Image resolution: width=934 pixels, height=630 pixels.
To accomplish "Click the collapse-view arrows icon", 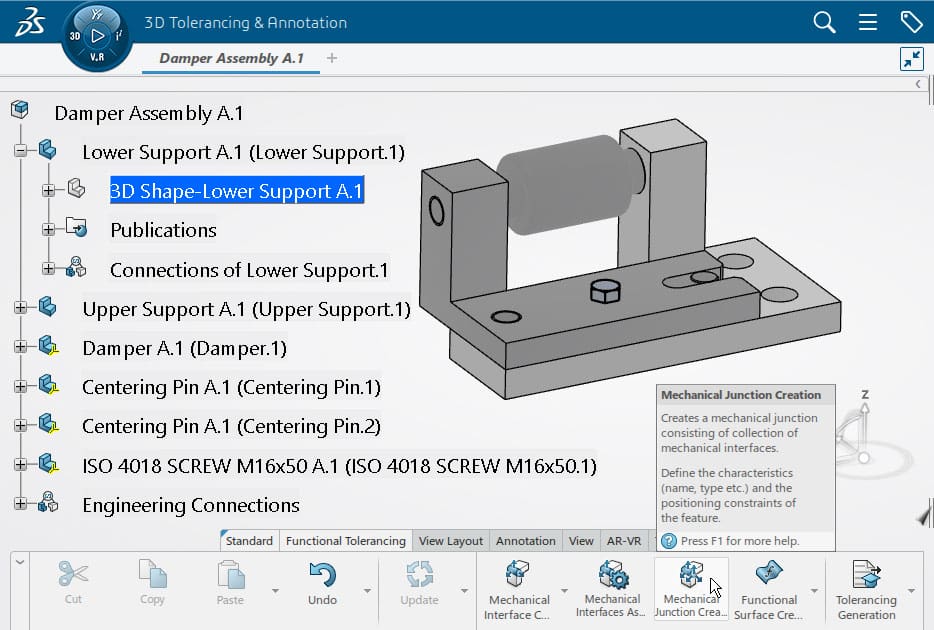I will [912, 59].
